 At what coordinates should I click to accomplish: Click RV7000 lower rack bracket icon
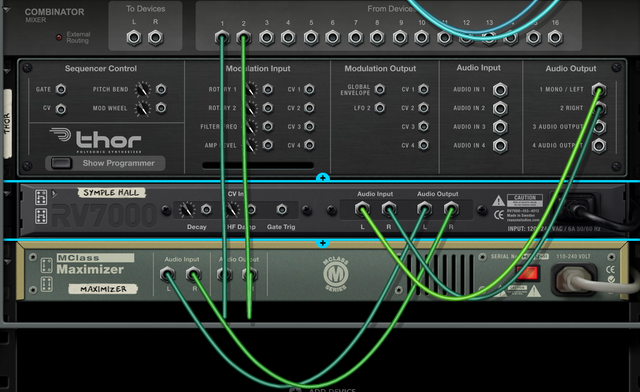(41, 216)
